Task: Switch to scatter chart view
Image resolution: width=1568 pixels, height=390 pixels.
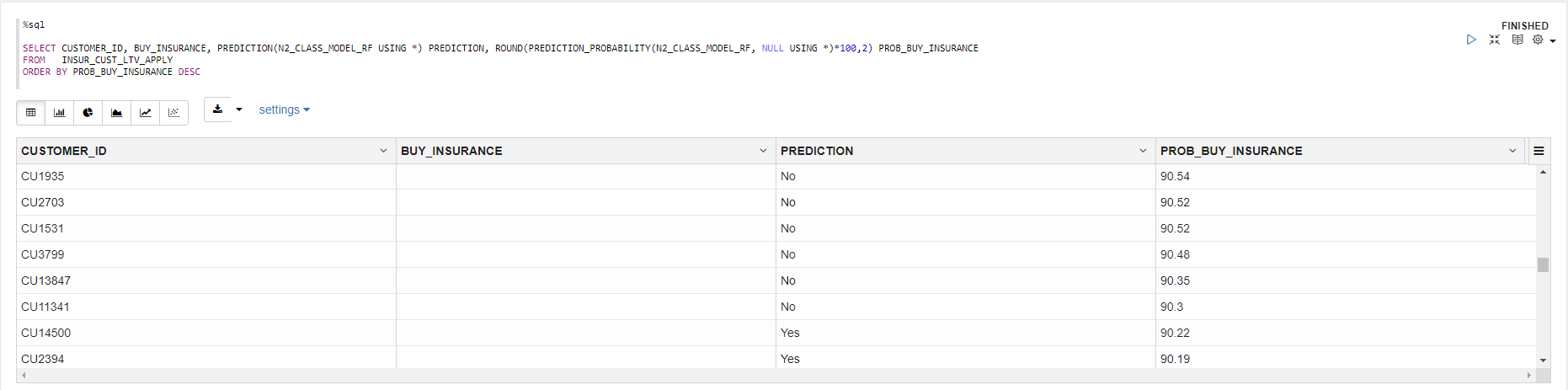Action: [x=174, y=112]
